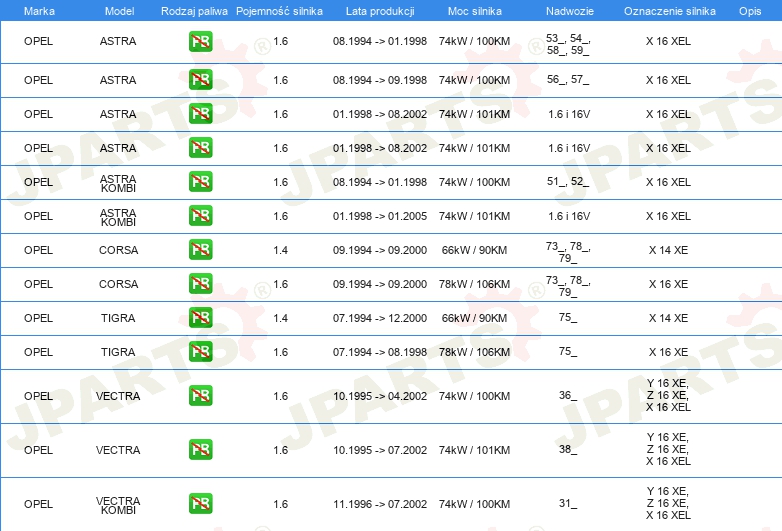
Task: Click body code 31_
Action: click(x=568, y=503)
